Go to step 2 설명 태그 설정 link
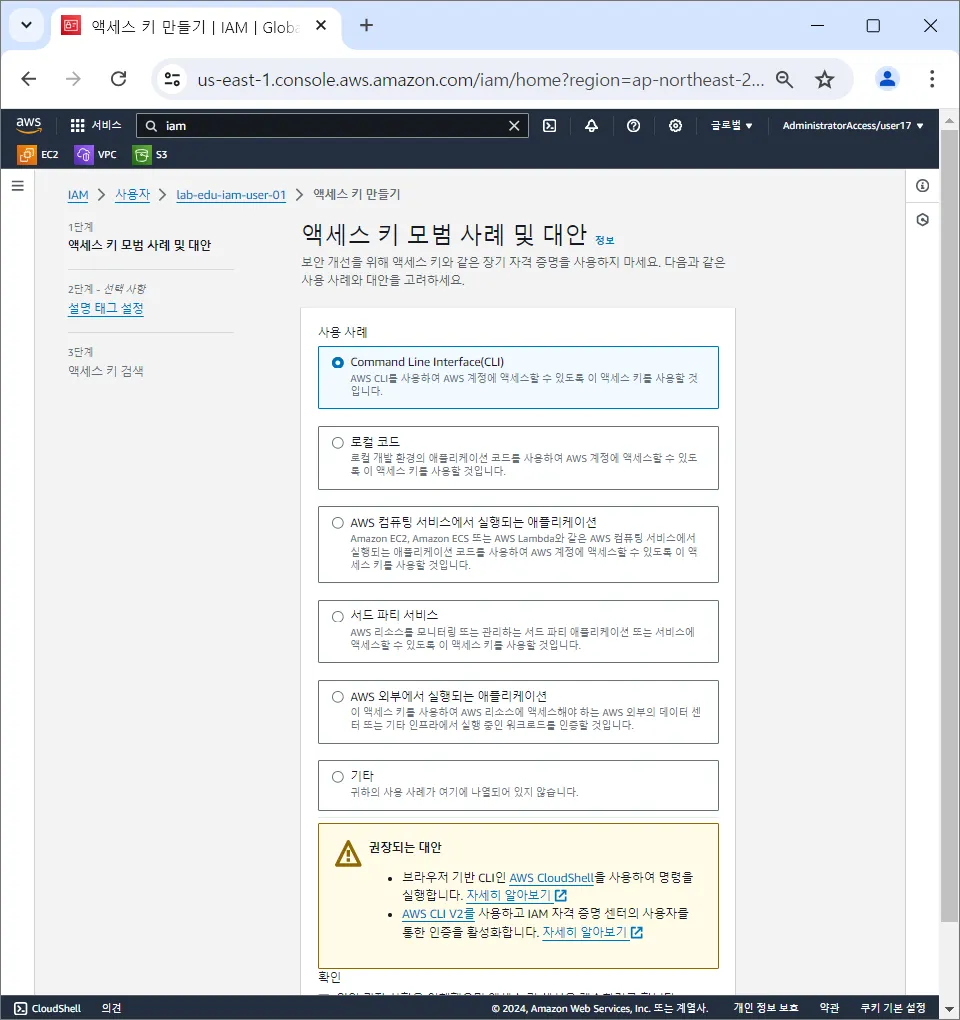 pyautogui.click(x=105, y=308)
